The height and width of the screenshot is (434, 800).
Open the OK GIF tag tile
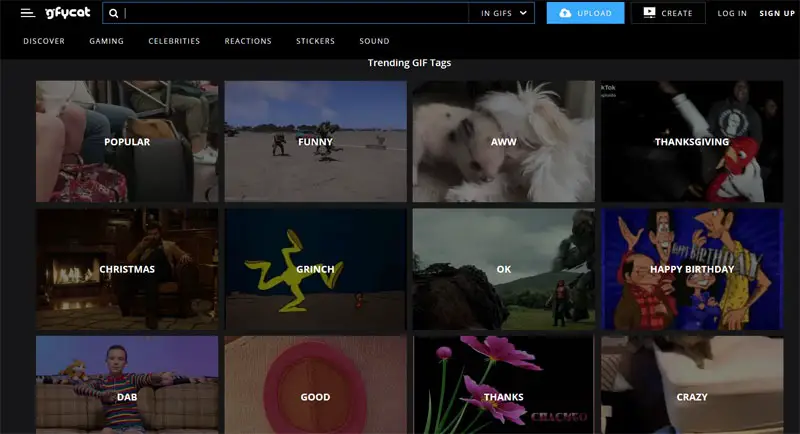504,269
